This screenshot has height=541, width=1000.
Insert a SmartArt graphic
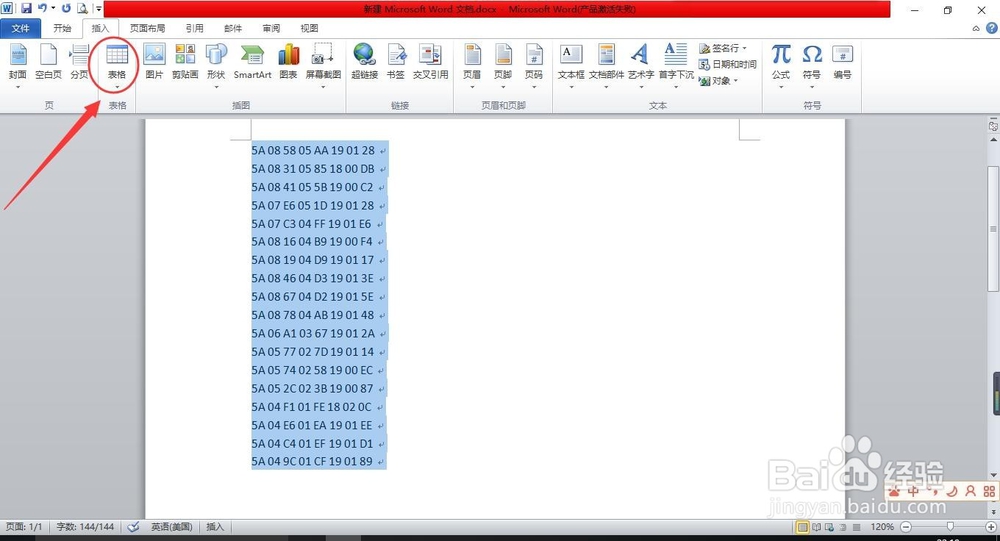click(x=253, y=62)
